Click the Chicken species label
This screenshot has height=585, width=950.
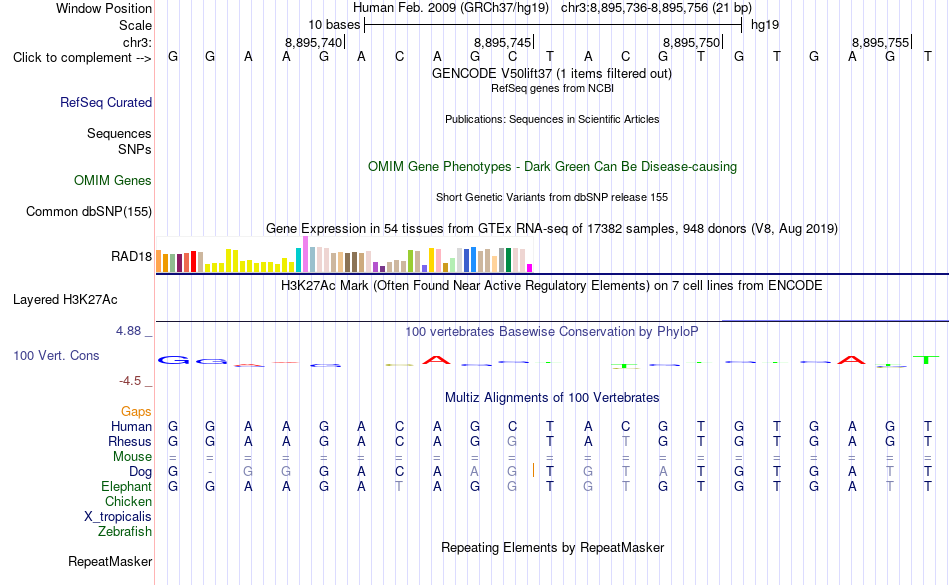(x=128, y=501)
